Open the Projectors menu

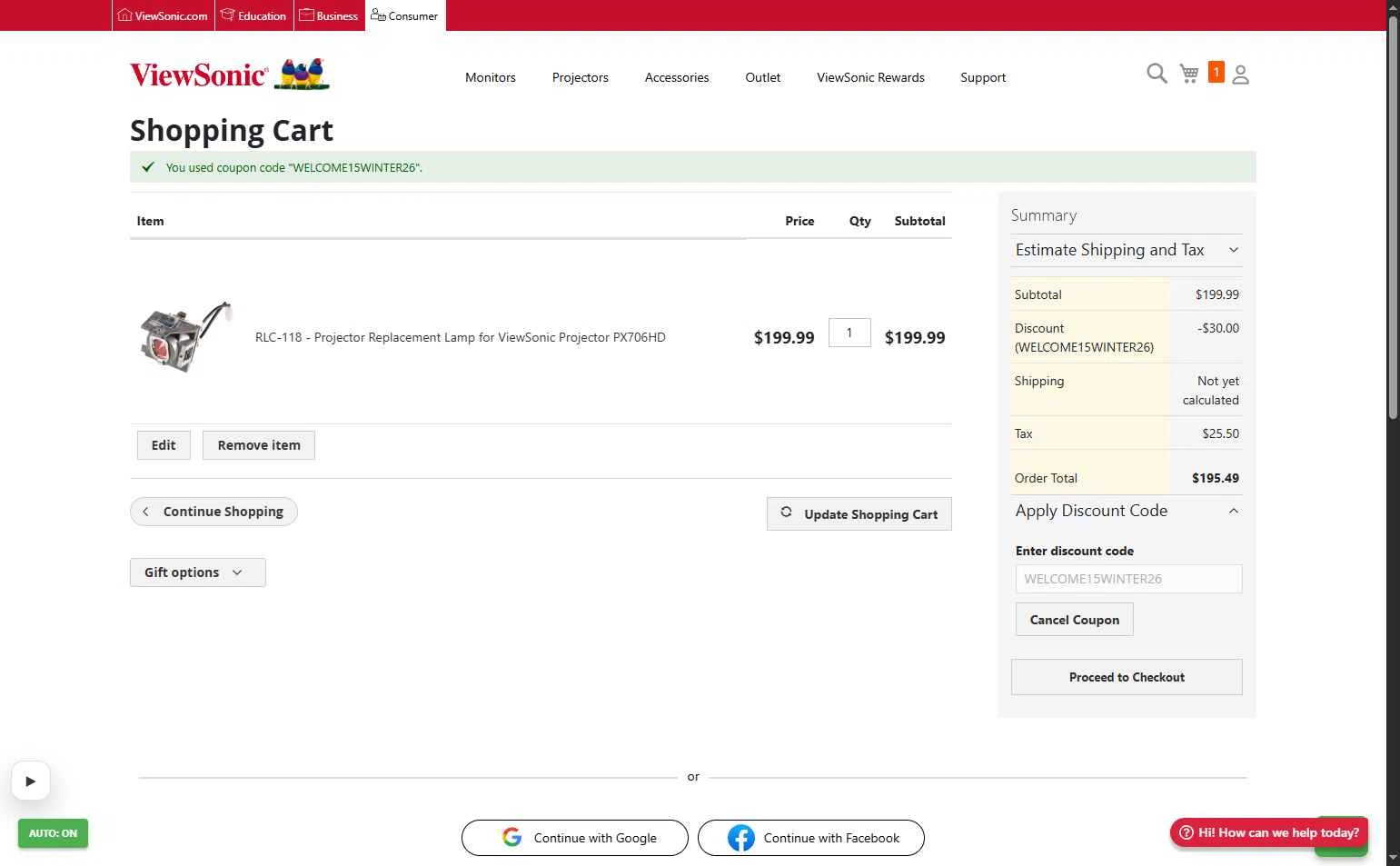tap(581, 77)
